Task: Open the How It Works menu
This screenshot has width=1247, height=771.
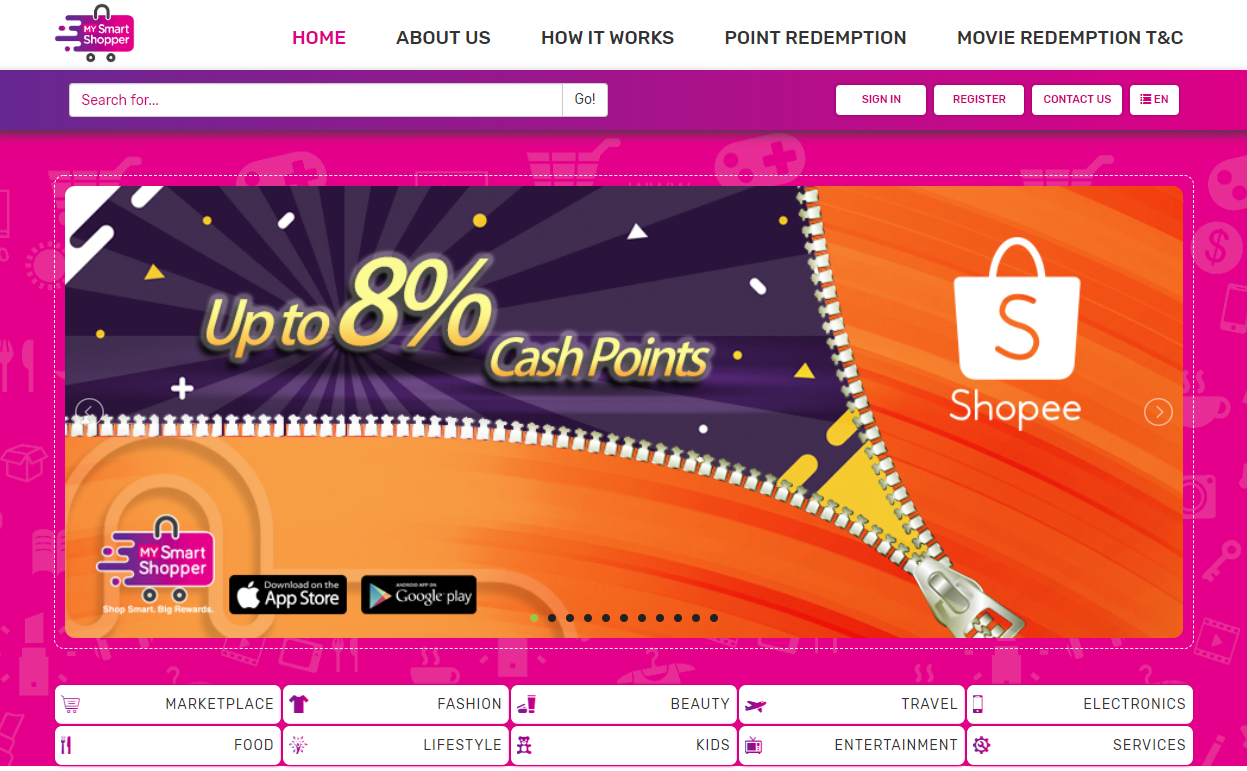Action: (x=607, y=38)
